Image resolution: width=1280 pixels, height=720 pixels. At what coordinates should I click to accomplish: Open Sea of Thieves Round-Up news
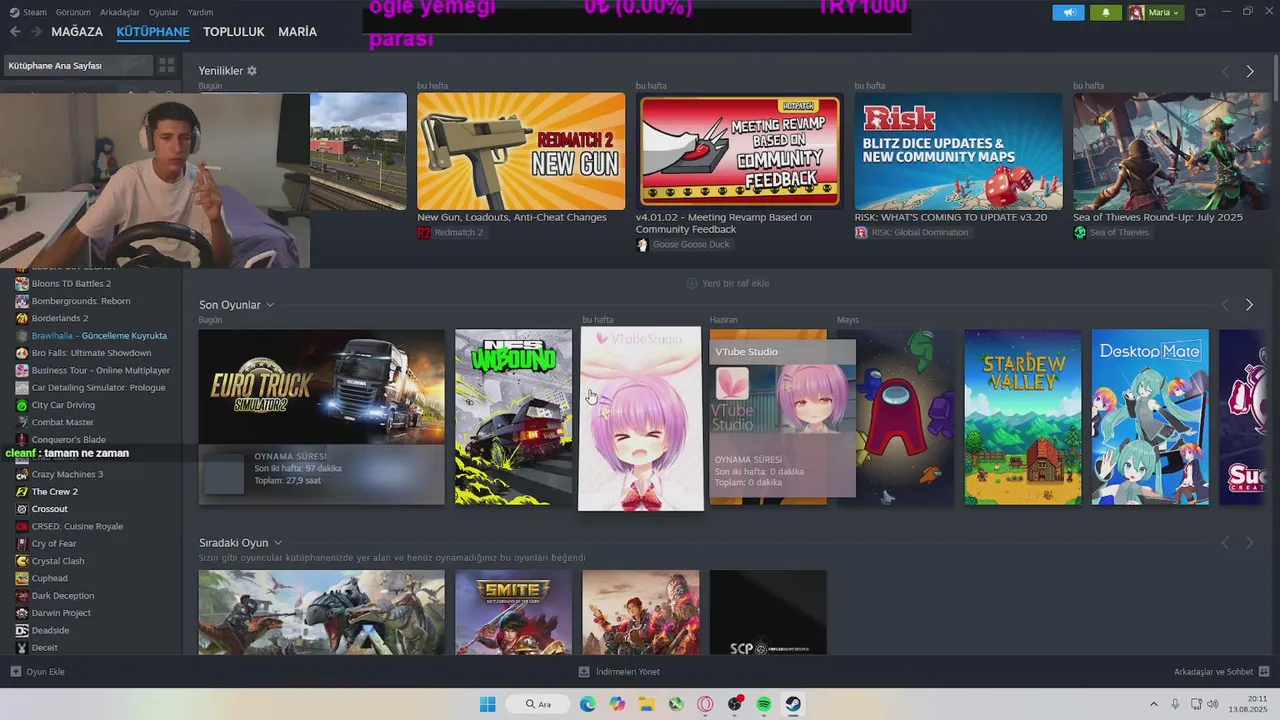click(x=1171, y=151)
